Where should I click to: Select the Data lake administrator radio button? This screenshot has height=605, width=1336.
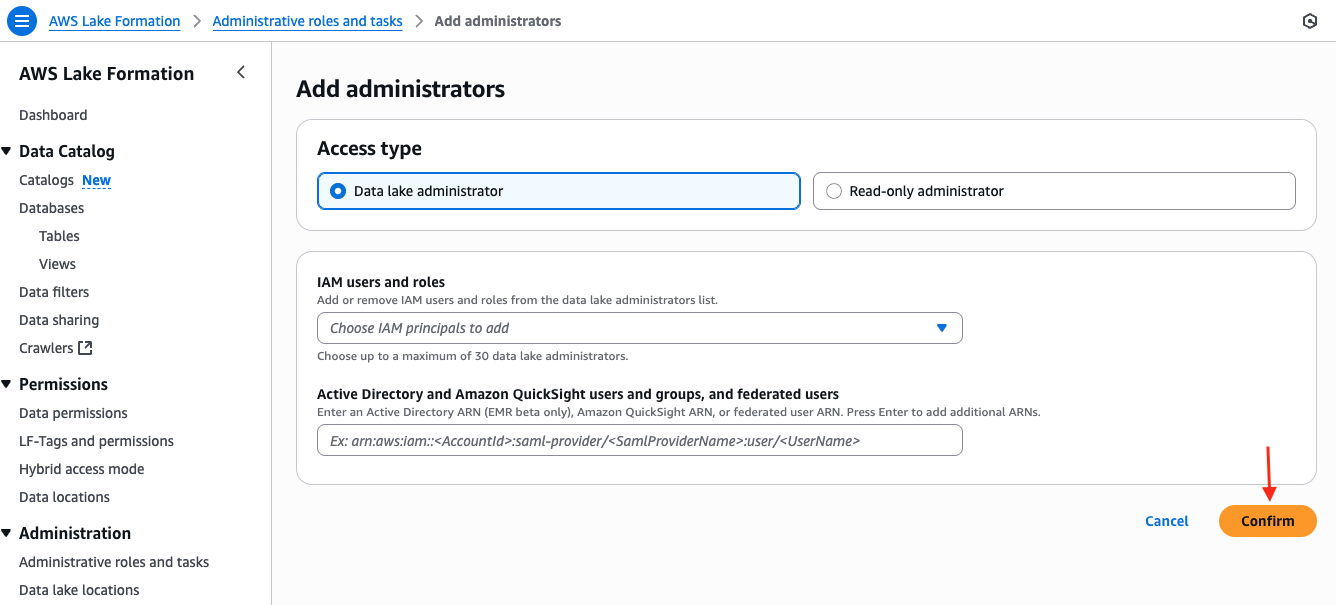[338, 191]
